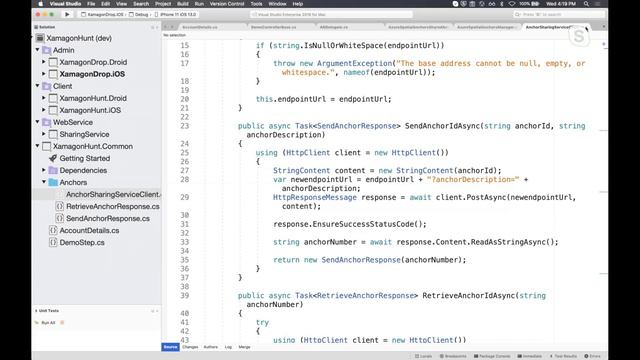Select Getting Started in solution tree
This screenshot has width=640, height=360.
pos(84,158)
